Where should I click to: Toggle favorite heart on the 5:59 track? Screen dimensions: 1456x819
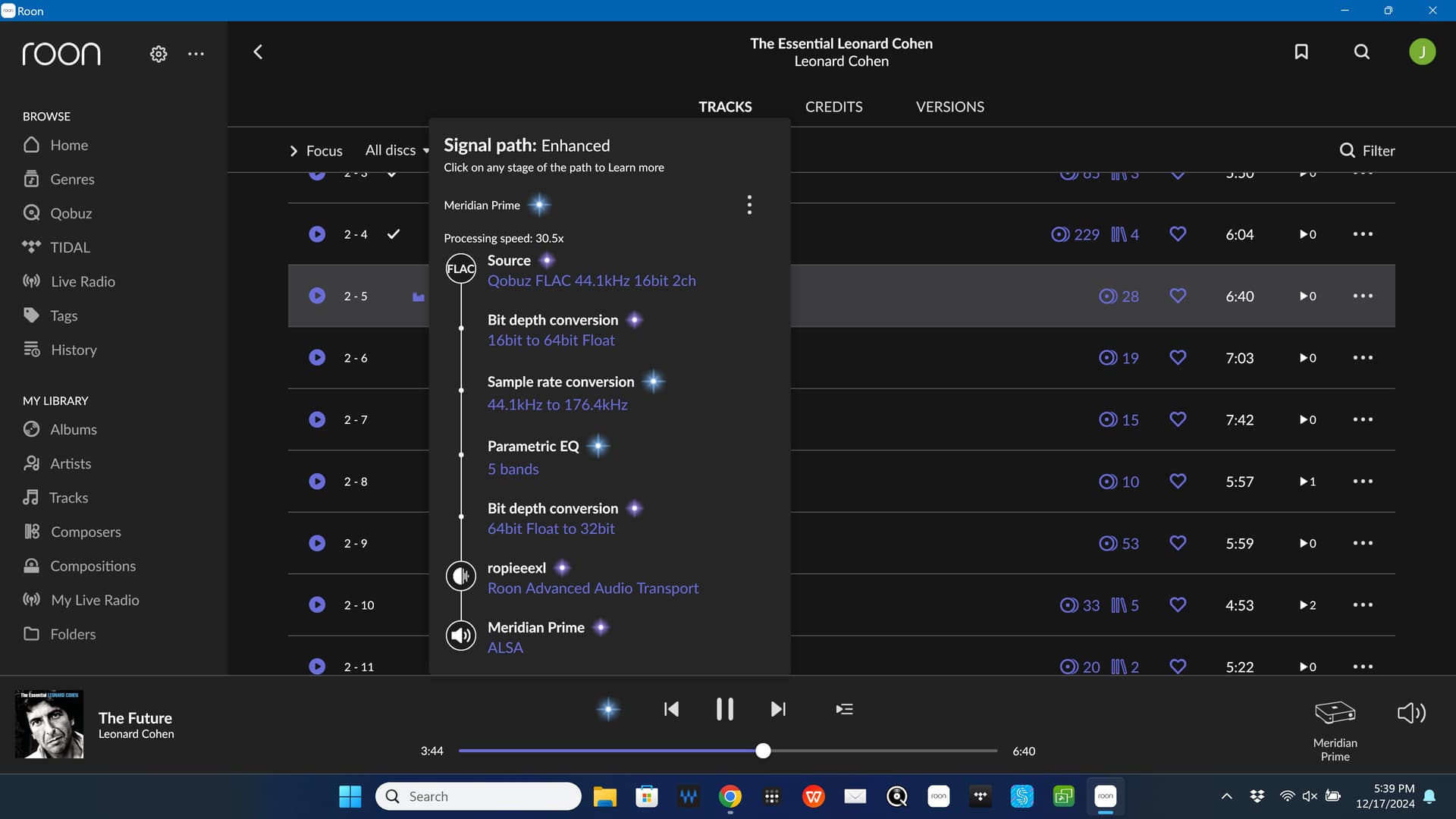pos(1178,543)
